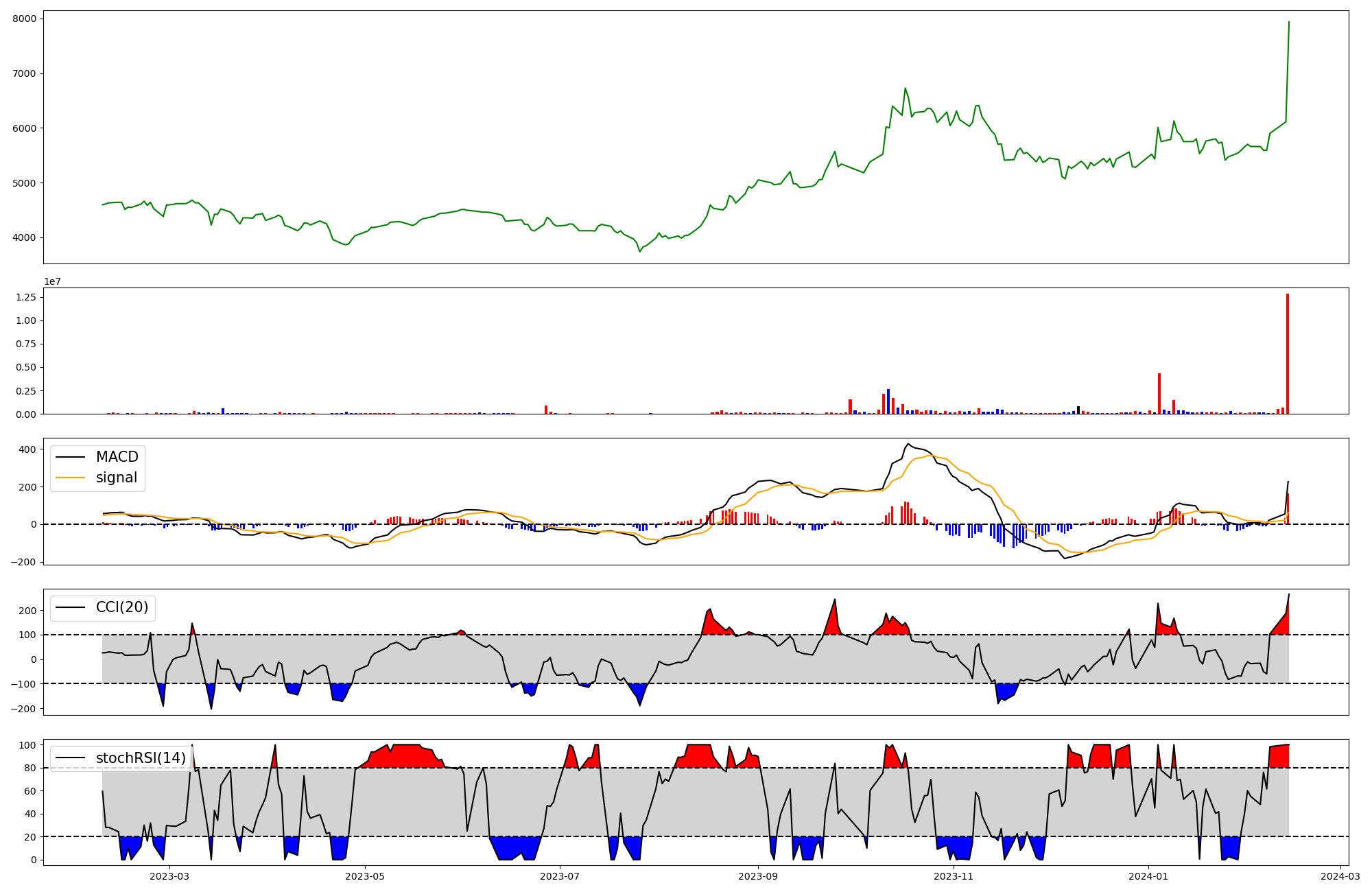Click the black MACD line sample in legend

[x=71, y=458]
